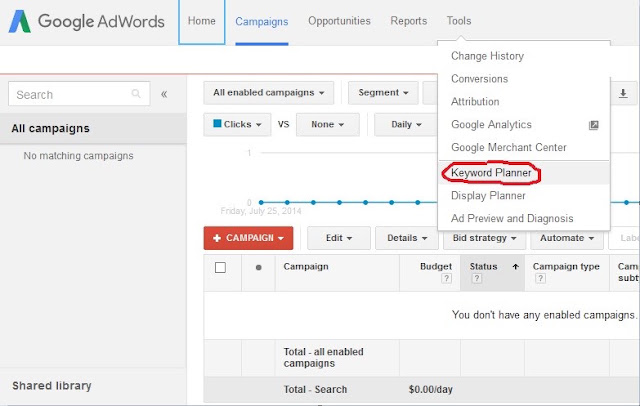Click the Campaign column header
Screen dimensions: 640x406
click(x=306, y=266)
